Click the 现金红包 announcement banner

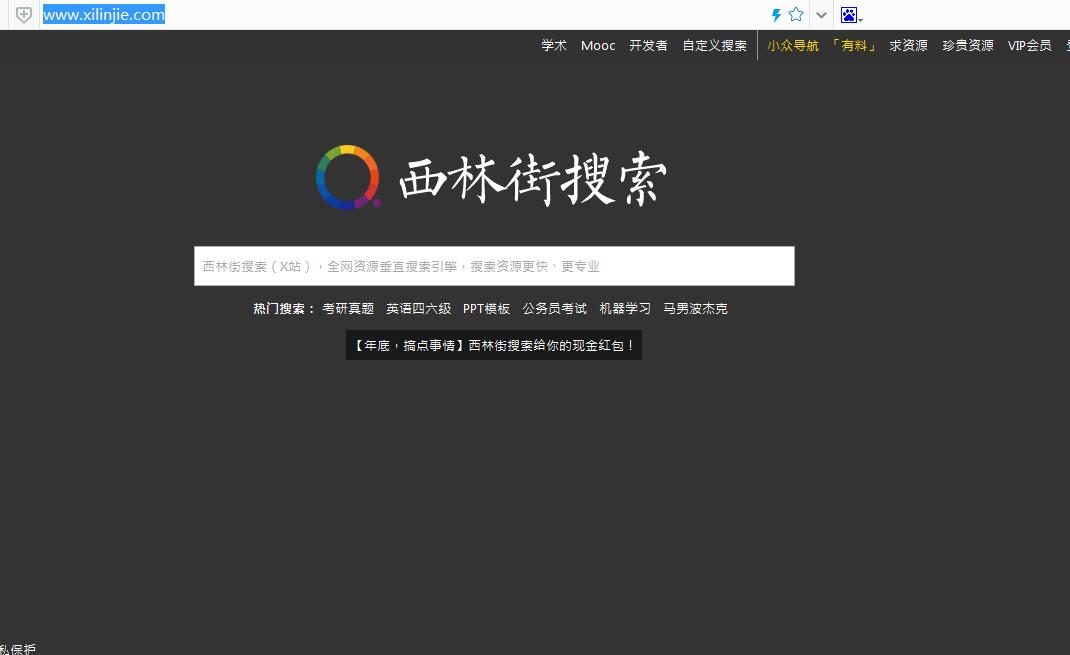coord(493,344)
